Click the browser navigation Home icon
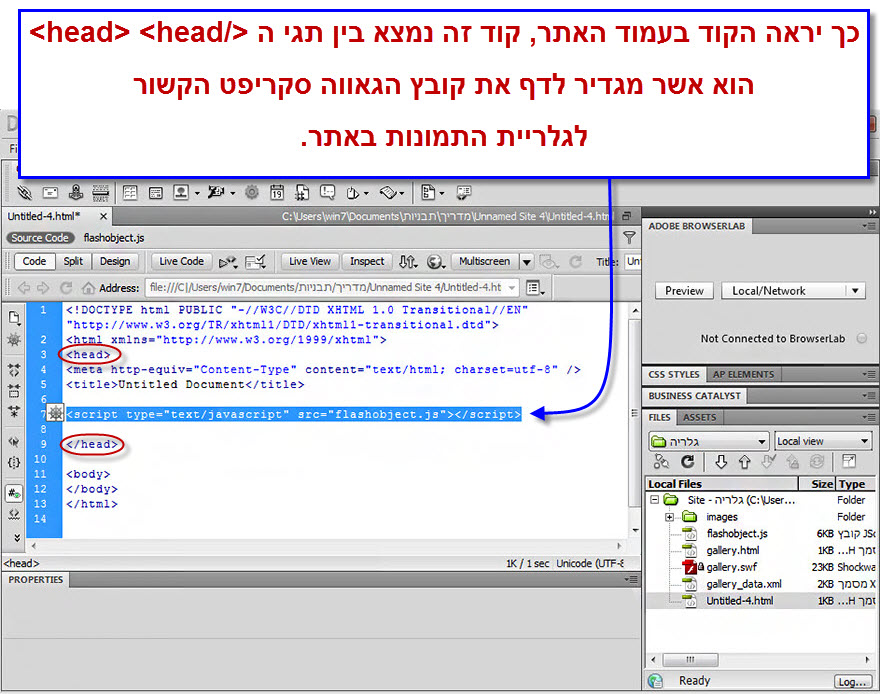The image size is (880, 694). [x=88, y=288]
